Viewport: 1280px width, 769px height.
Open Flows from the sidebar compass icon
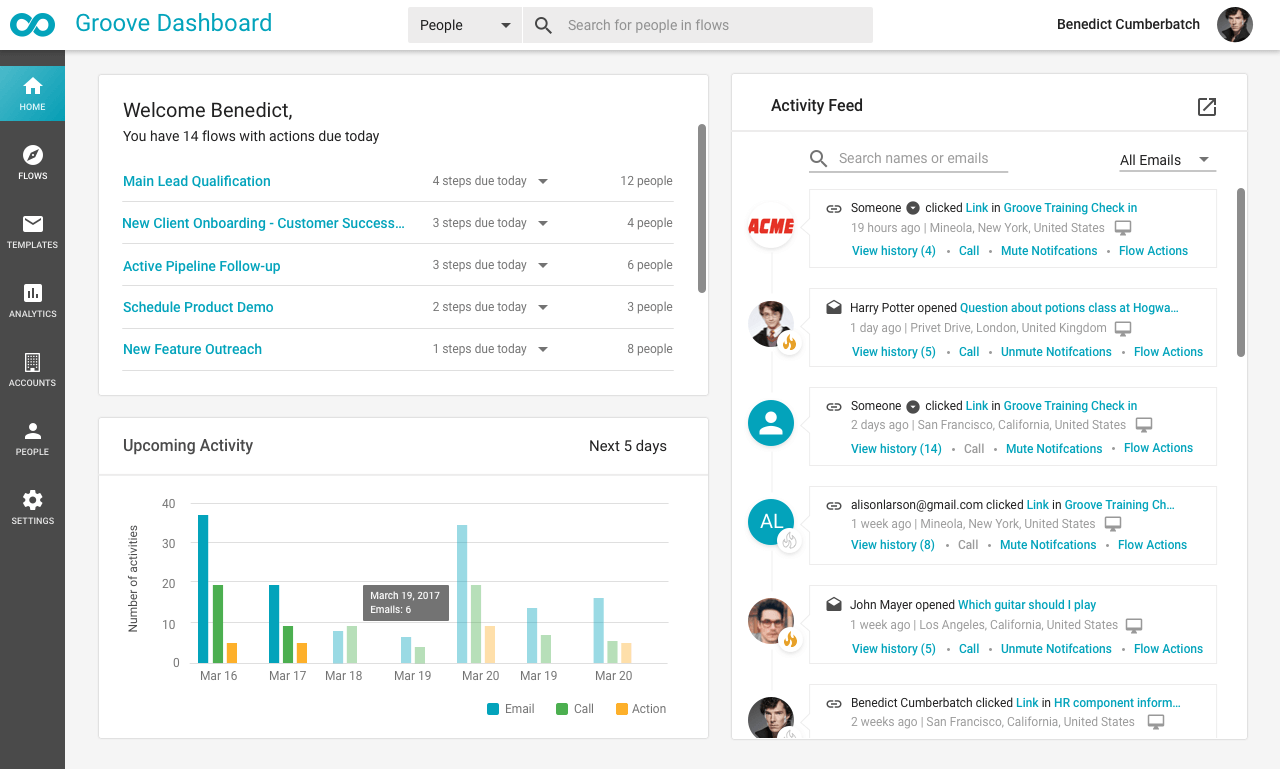[x=32, y=162]
